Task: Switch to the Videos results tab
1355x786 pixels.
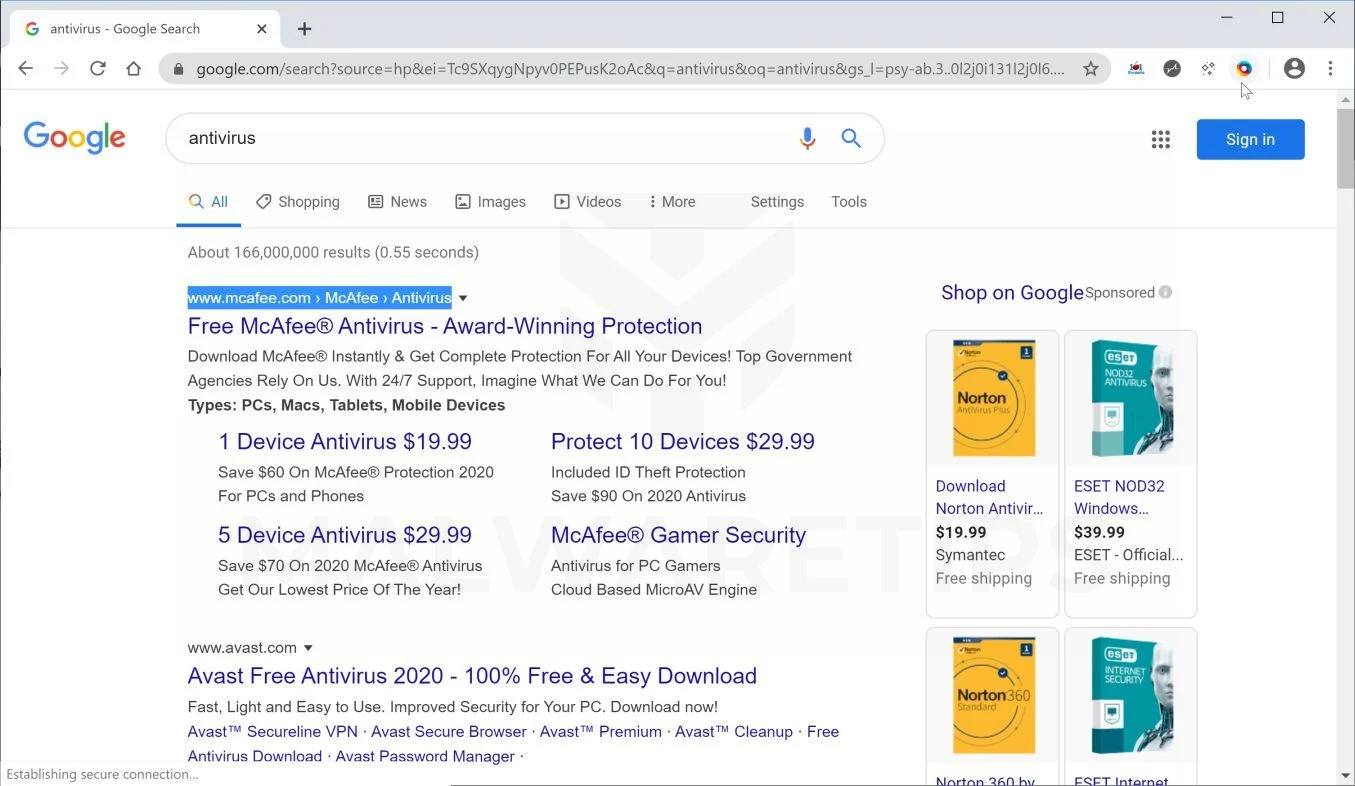Action: 588,202
